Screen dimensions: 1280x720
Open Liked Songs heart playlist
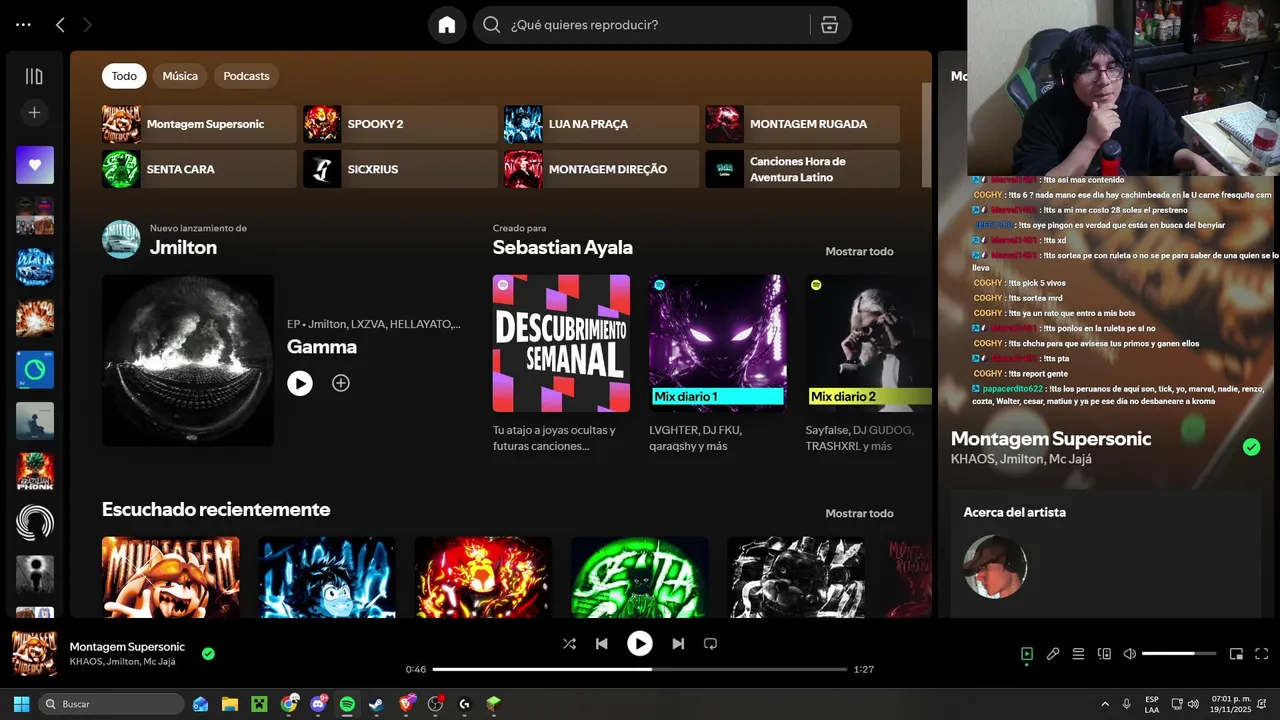(x=35, y=165)
